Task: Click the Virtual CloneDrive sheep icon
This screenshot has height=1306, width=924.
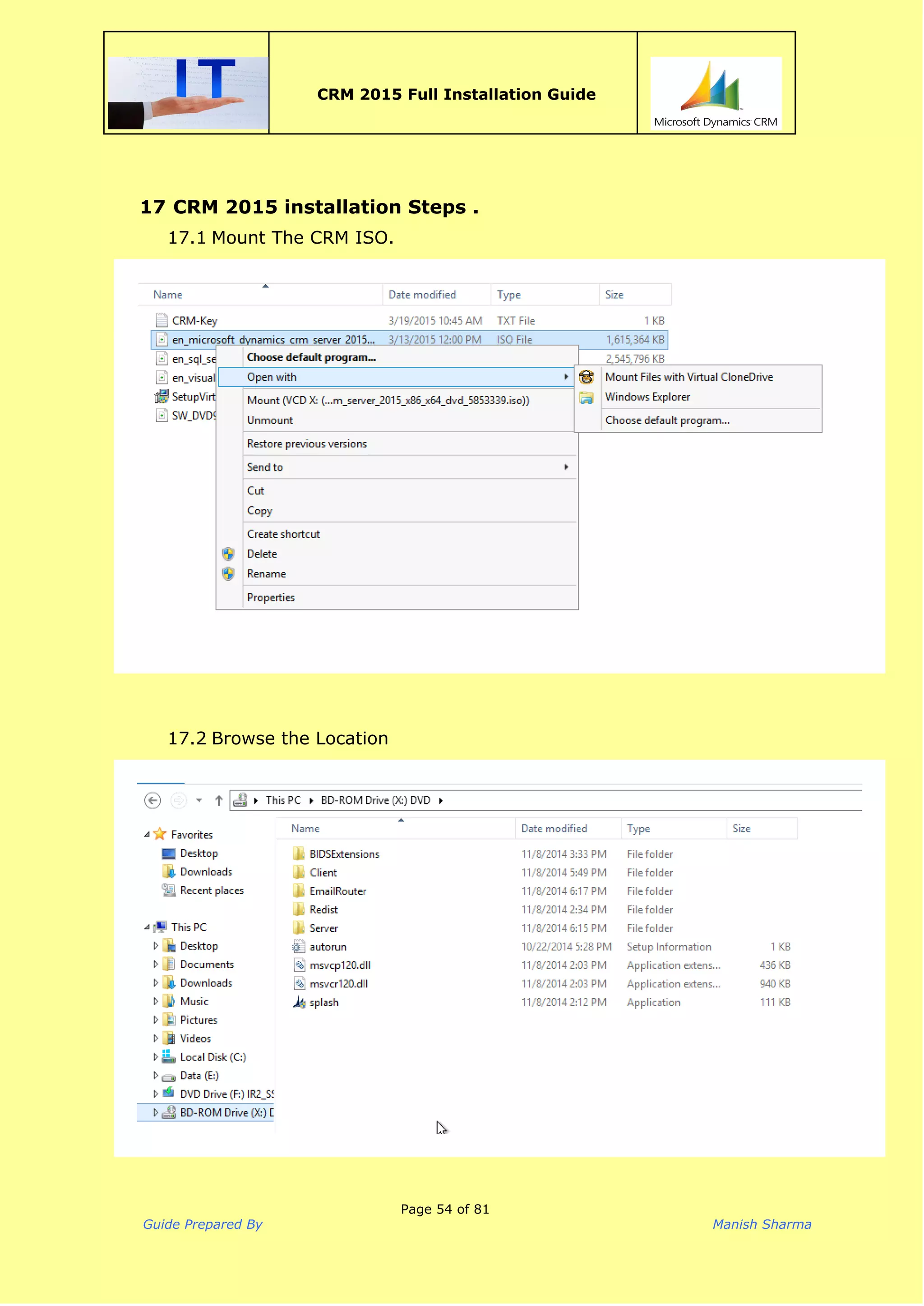Action: (587, 378)
